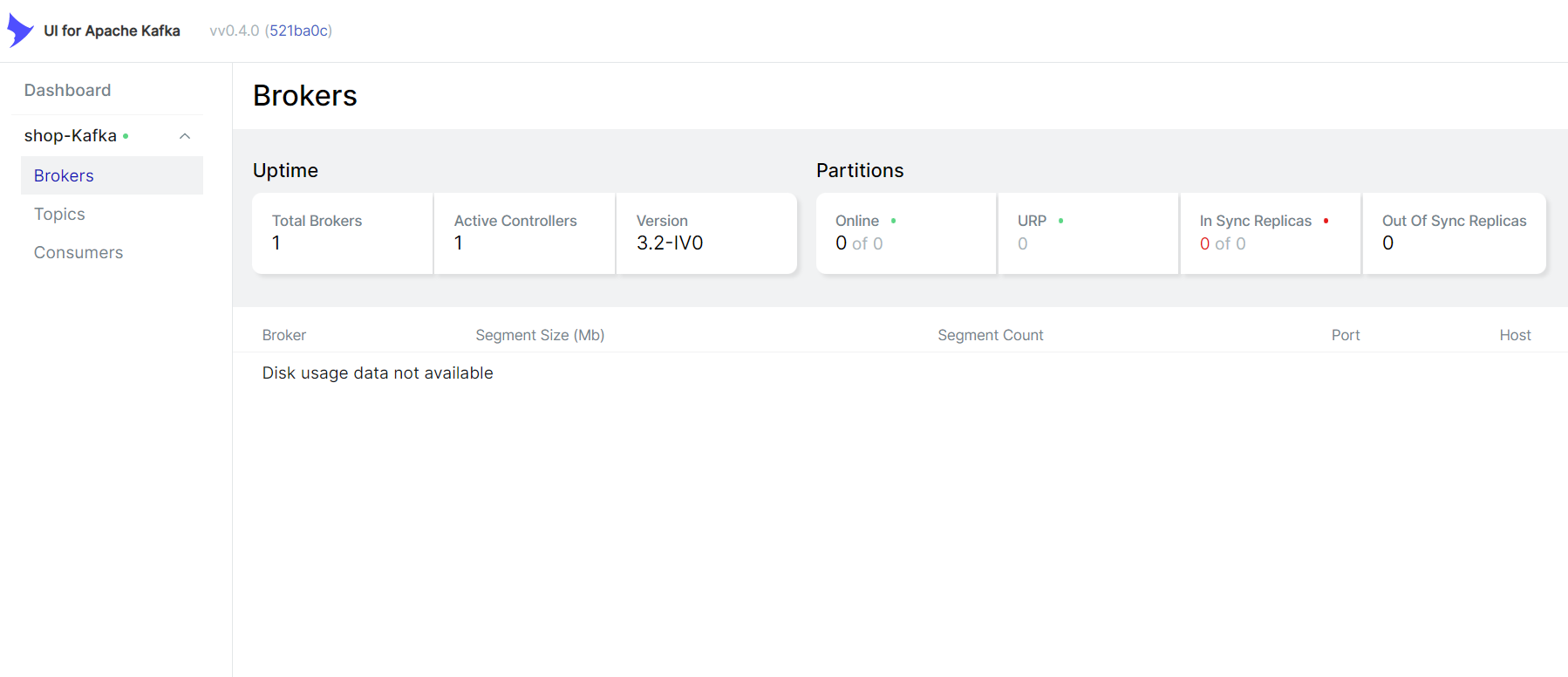1568x677 pixels.
Task: Expand the Uptime section header
Action: (x=285, y=170)
